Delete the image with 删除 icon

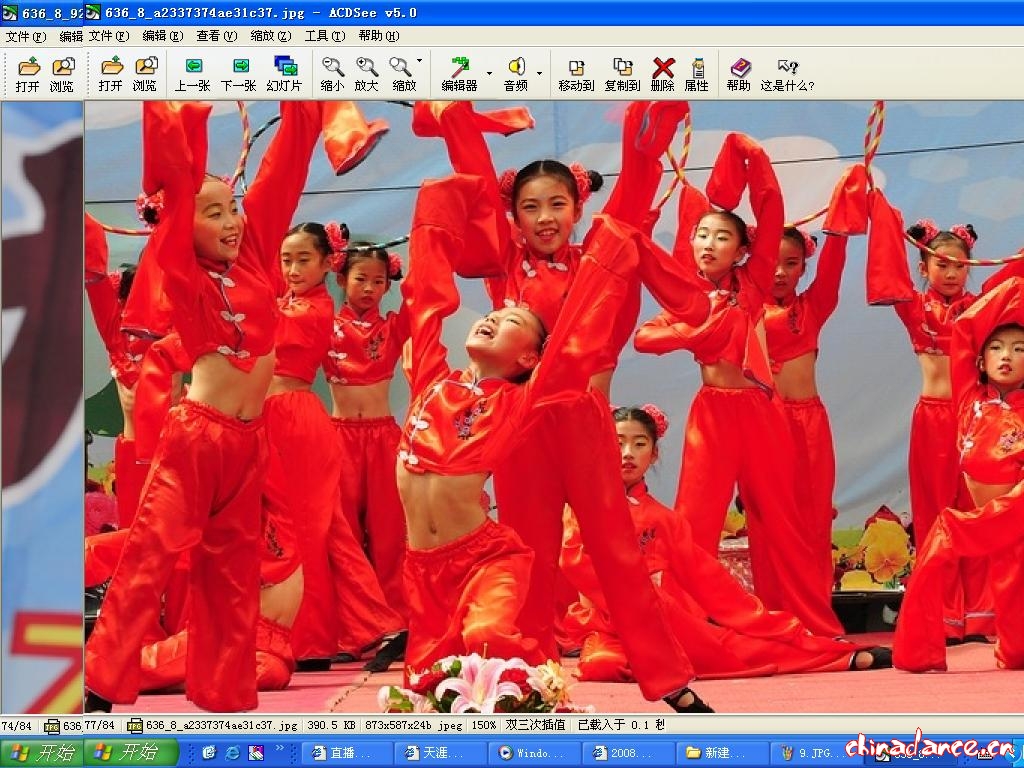662,73
